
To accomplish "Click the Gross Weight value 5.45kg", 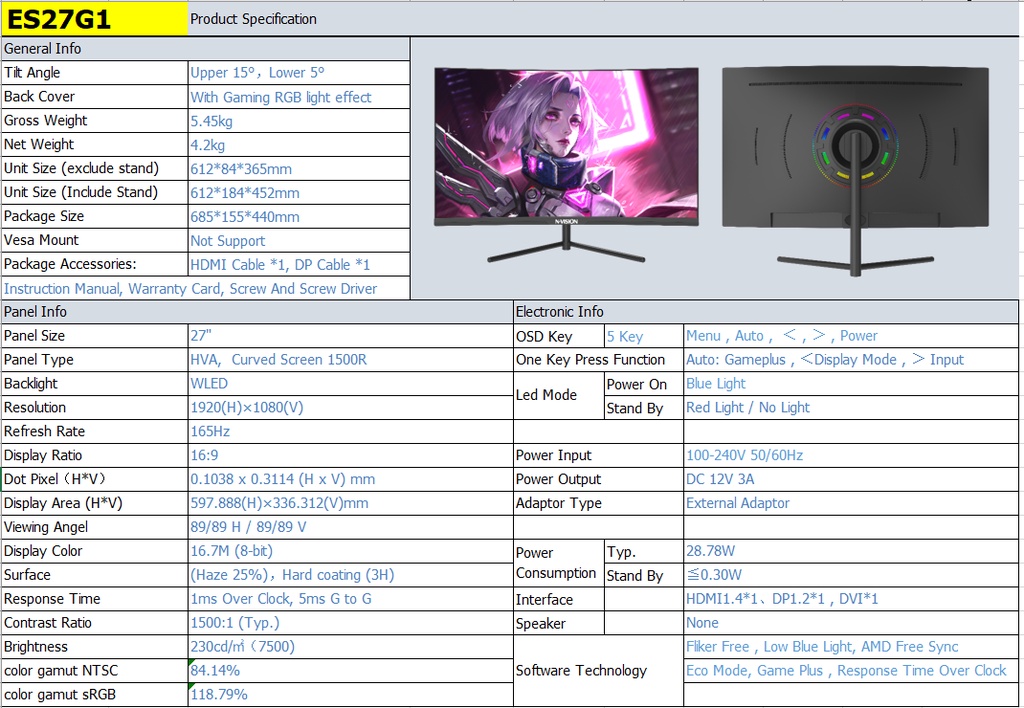I will (x=298, y=121).
